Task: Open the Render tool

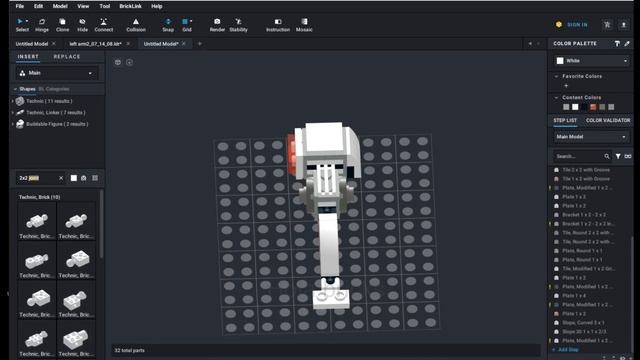Action: click(217, 25)
